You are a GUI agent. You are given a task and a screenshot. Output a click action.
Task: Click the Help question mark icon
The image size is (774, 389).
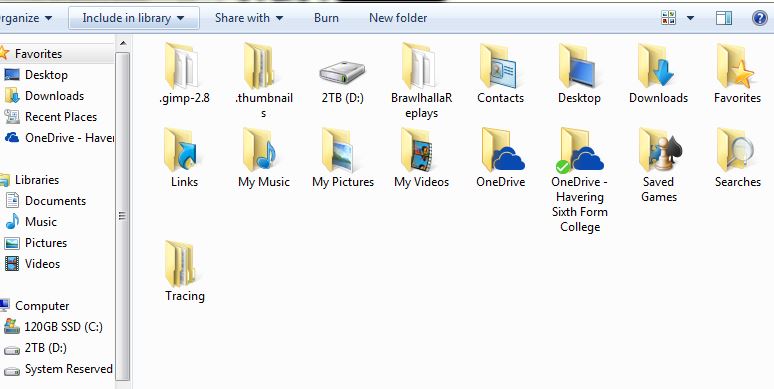point(760,18)
